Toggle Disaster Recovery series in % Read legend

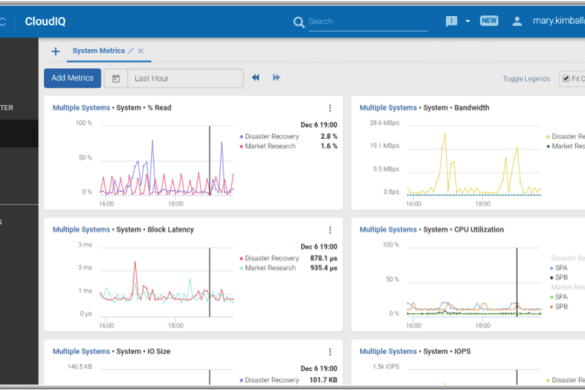point(272,137)
